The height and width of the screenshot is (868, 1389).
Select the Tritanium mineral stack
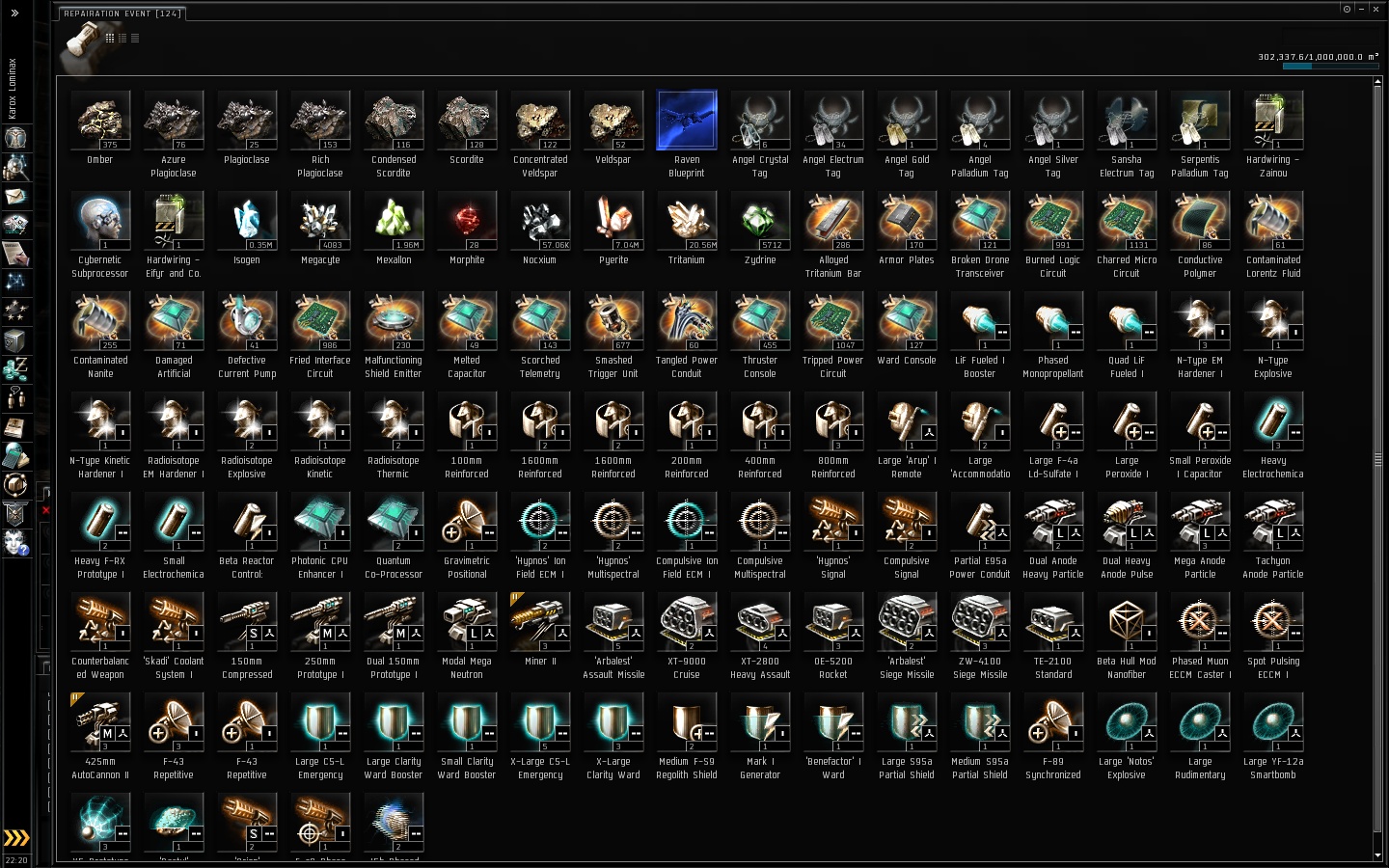[x=687, y=229]
